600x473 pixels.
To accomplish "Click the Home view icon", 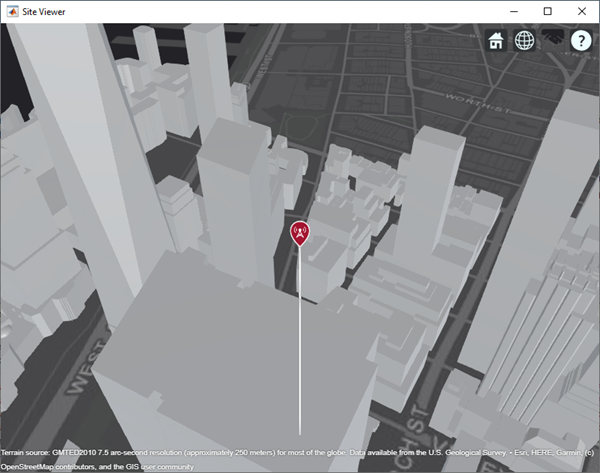I will click(x=496, y=40).
